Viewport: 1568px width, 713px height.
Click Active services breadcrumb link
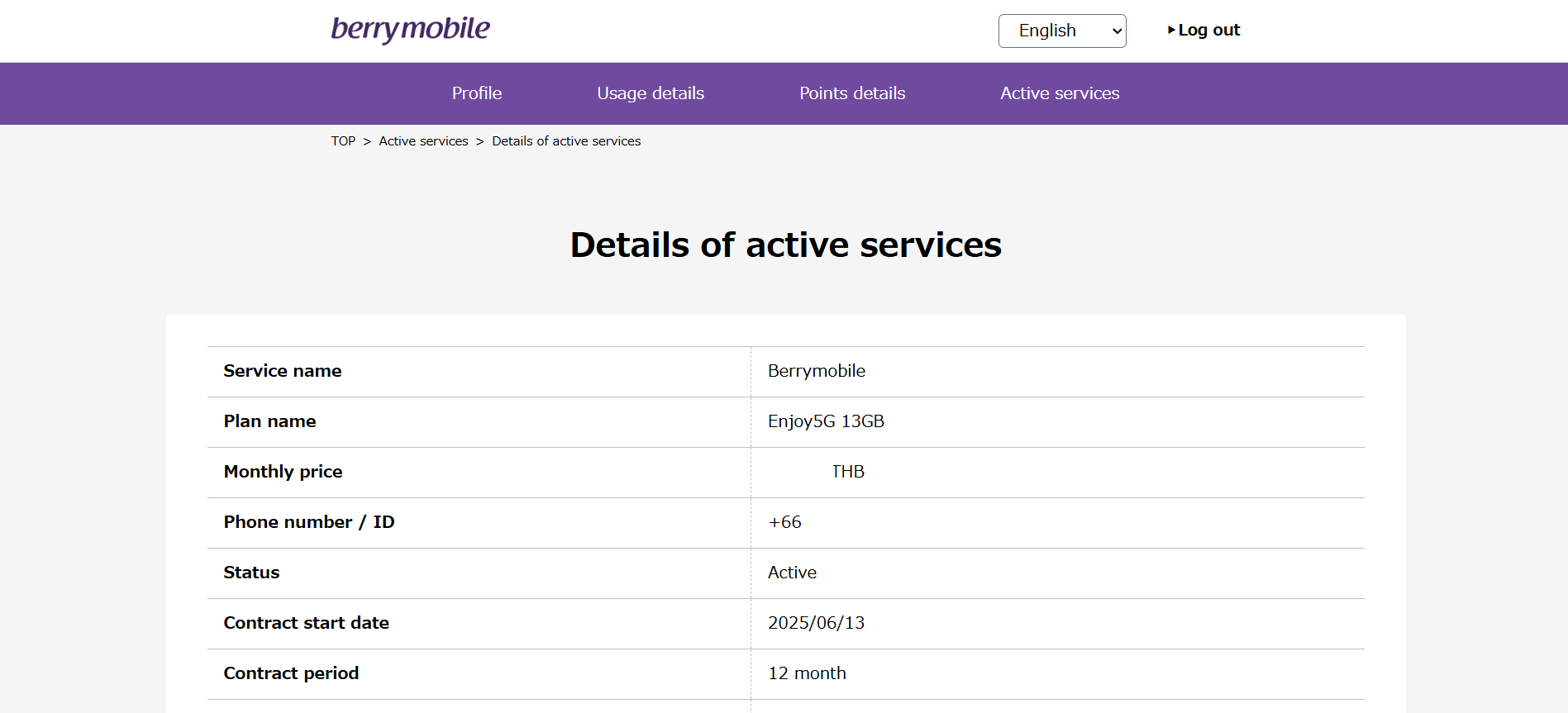pyautogui.click(x=423, y=141)
